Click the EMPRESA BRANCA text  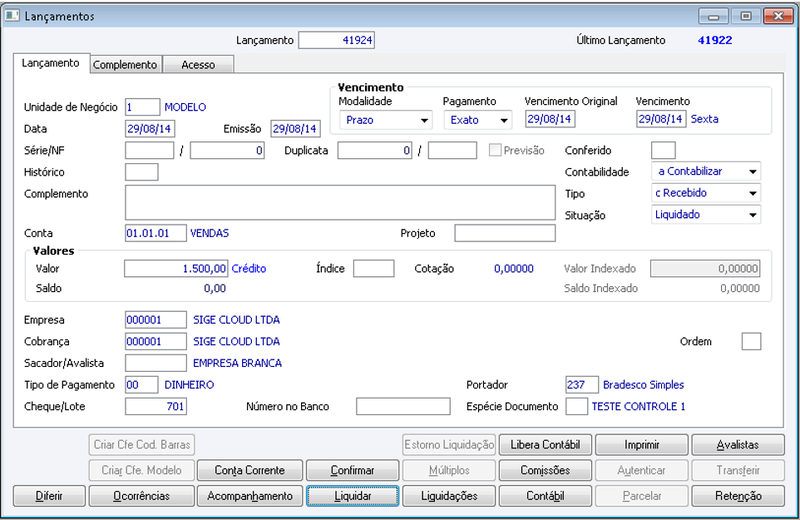(x=237, y=363)
